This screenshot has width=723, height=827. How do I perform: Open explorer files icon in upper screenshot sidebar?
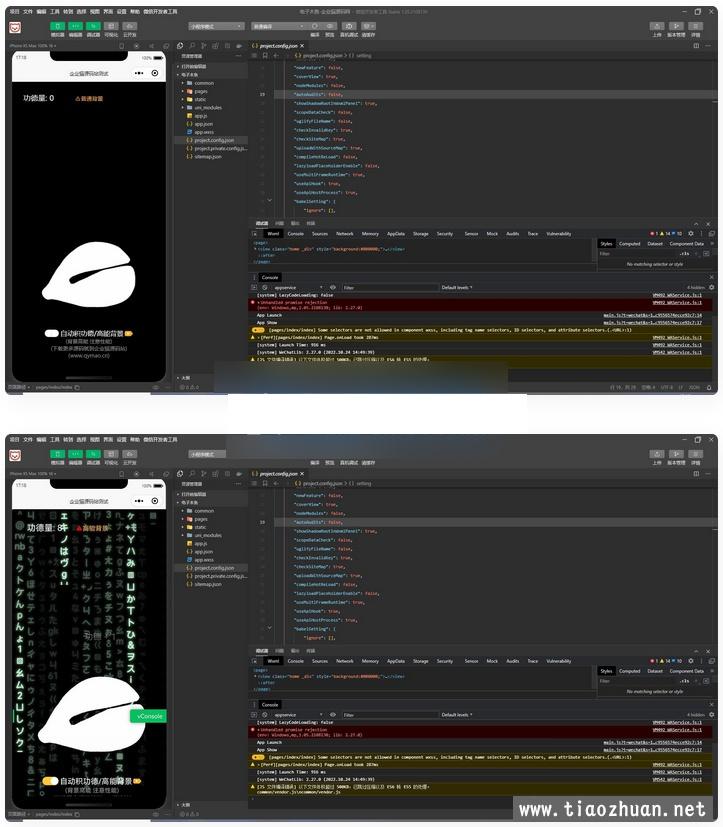180,46
